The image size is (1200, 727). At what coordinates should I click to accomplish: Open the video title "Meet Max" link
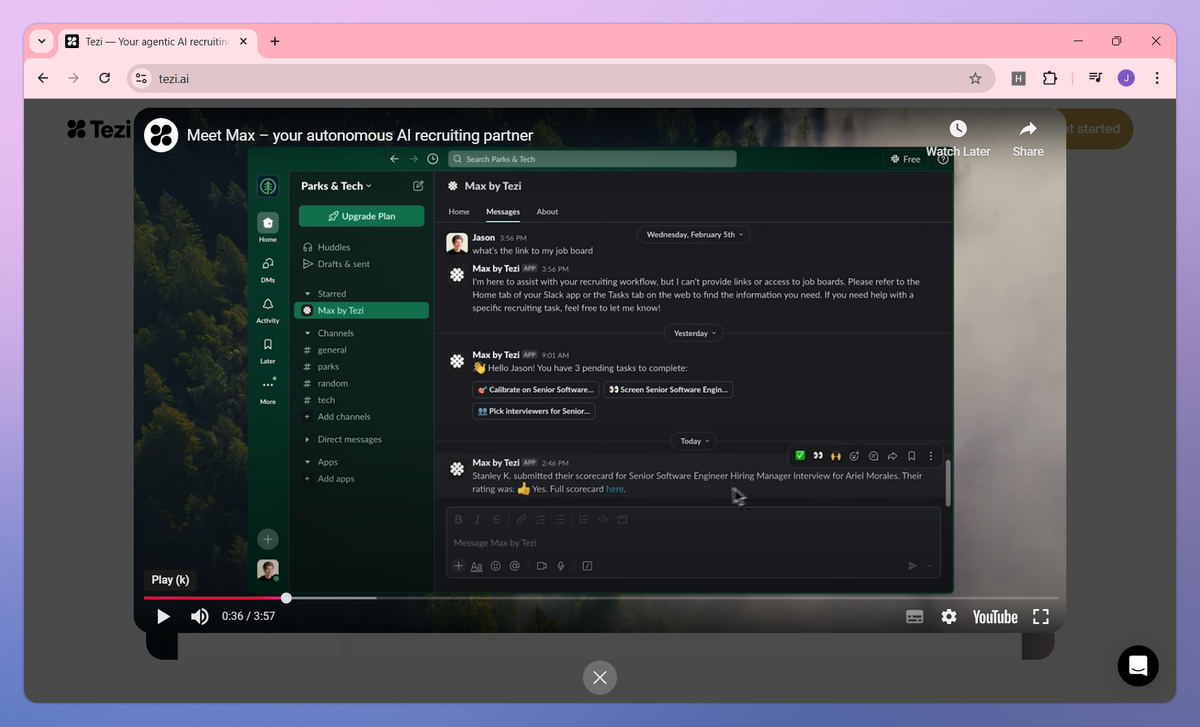click(360, 135)
